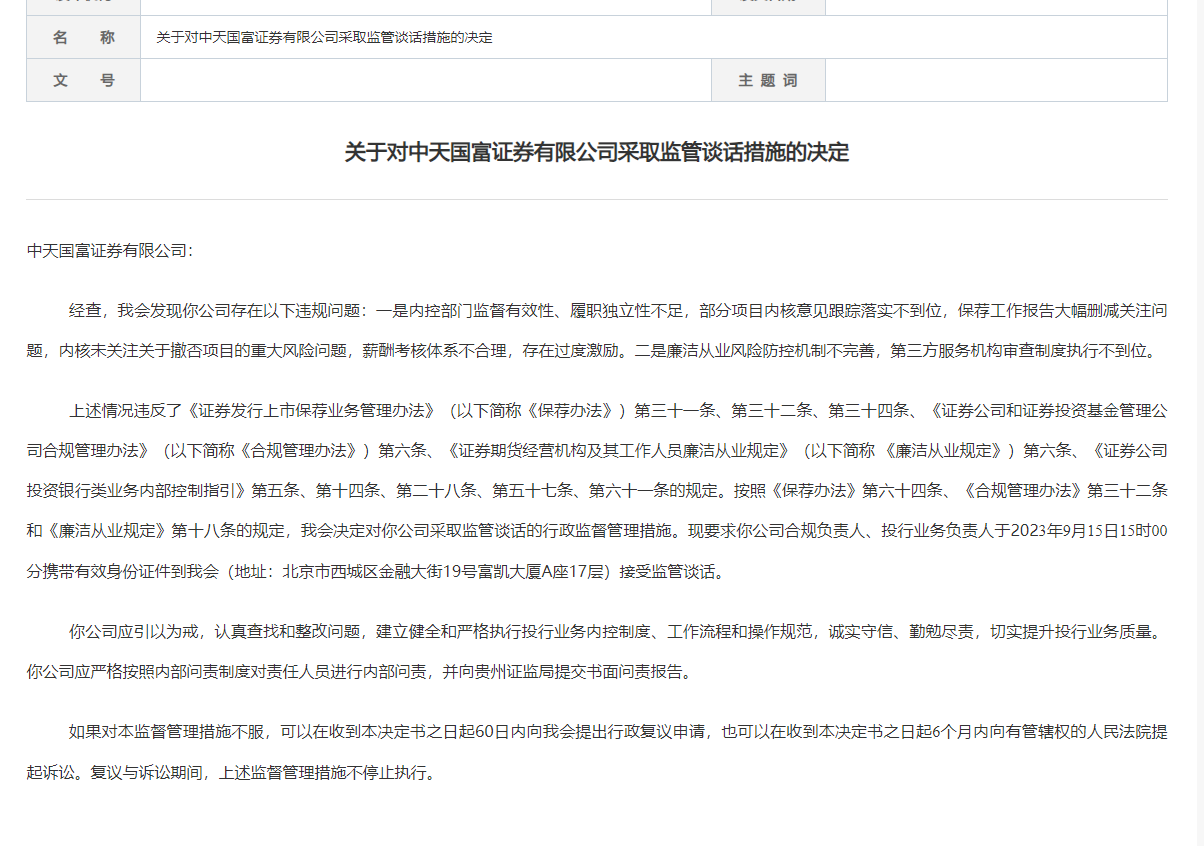This screenshot has width=1204, height=846.
Task: Click the empty cell right of 主题词
Action: click(995, 80)
